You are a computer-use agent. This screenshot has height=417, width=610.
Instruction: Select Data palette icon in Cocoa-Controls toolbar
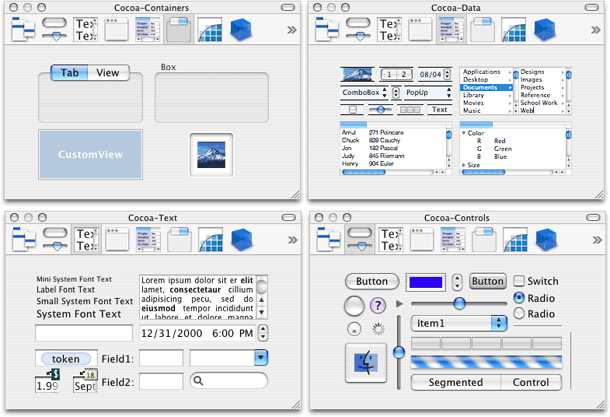[453, 240]
